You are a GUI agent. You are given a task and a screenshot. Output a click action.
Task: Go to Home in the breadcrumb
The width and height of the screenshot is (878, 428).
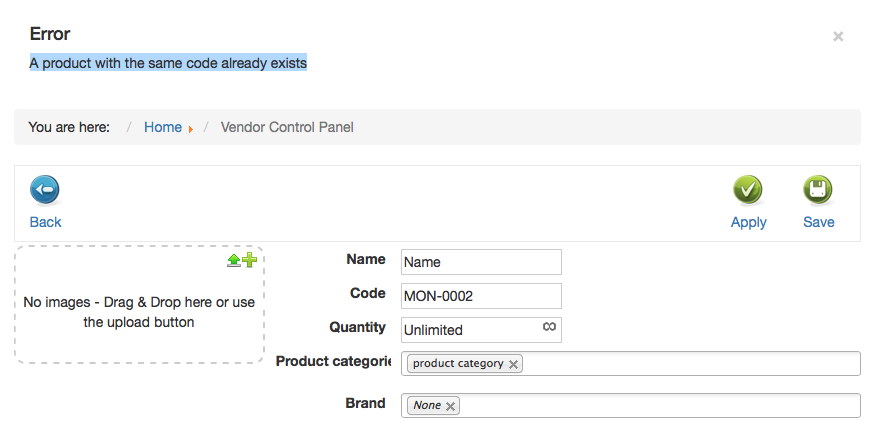[163, 127]
